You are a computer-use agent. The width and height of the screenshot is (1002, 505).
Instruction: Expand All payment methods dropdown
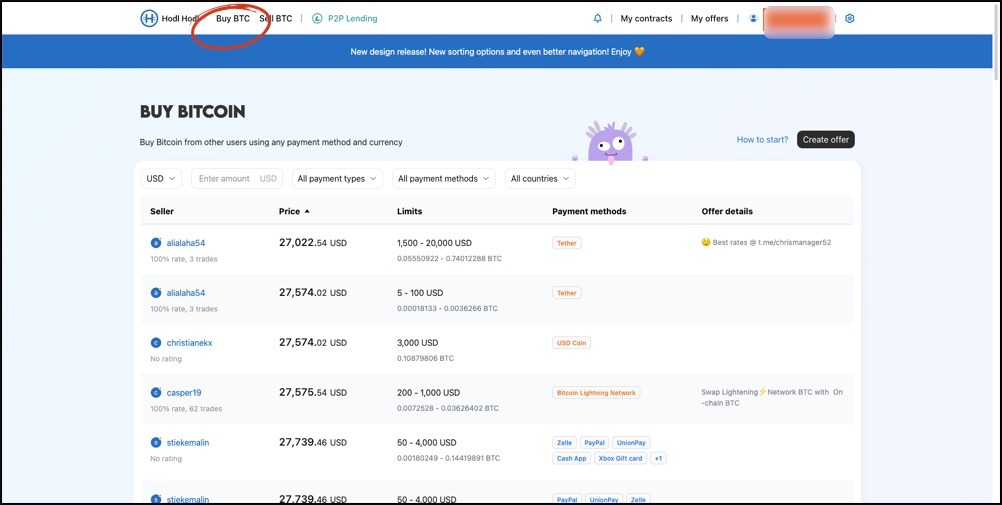click(x=443, y=178)
